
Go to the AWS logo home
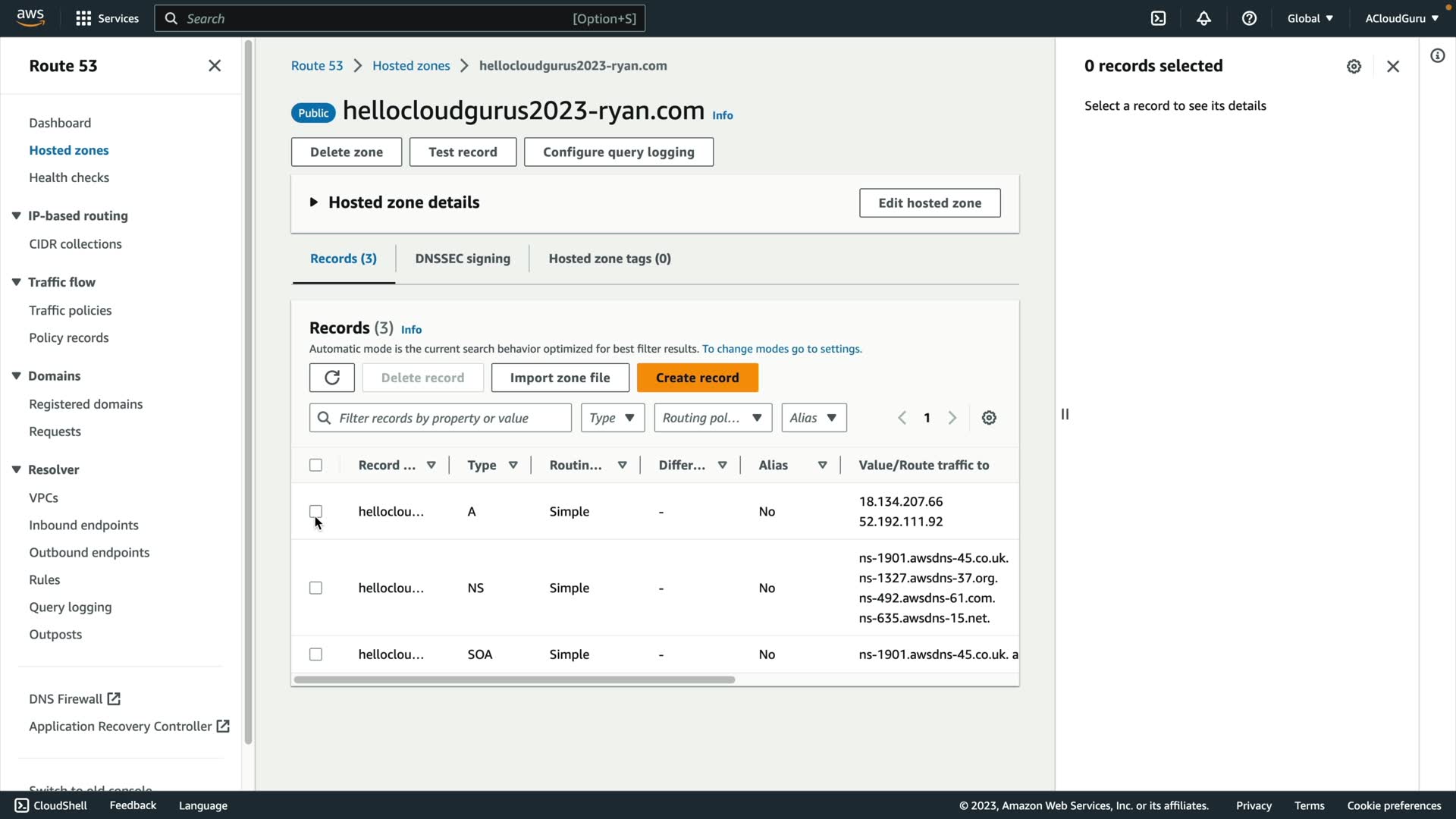[x=30, y=18]
